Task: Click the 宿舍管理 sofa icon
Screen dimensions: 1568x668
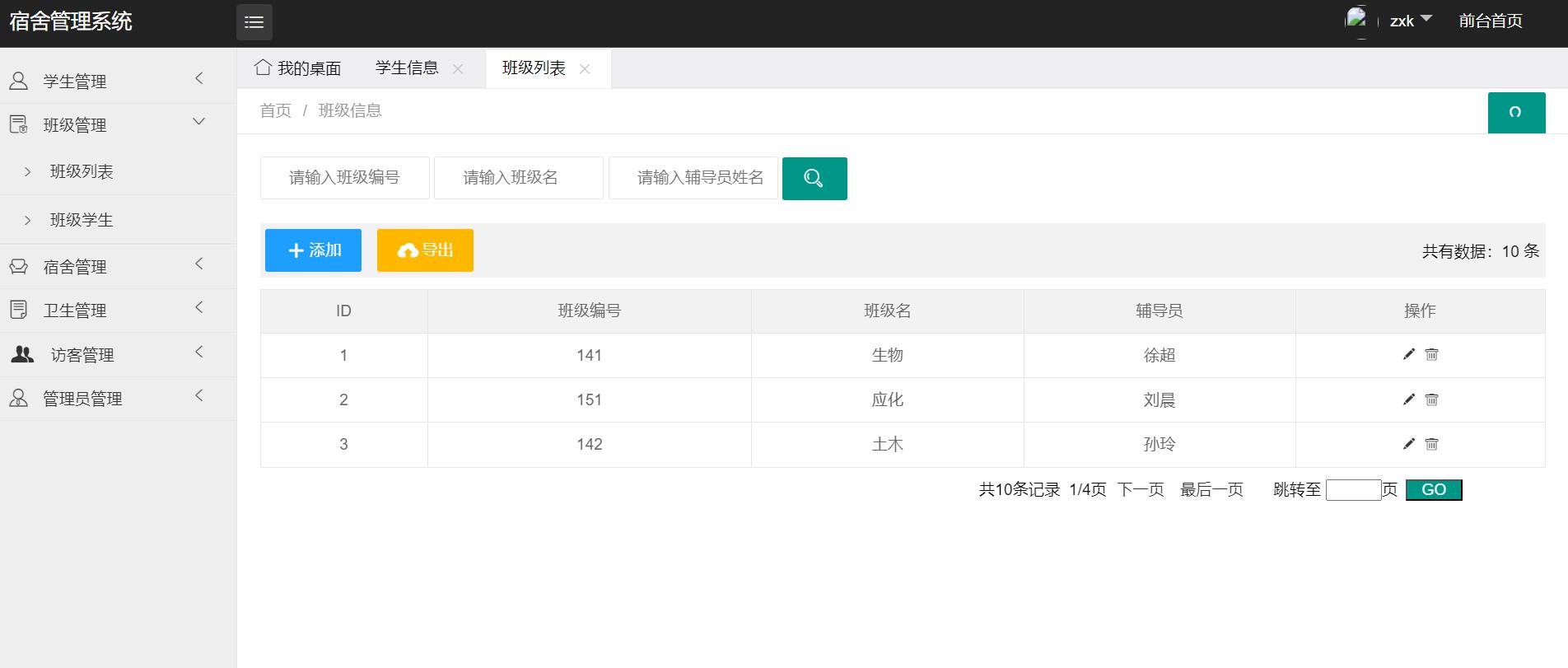Action: coord(18,266)
